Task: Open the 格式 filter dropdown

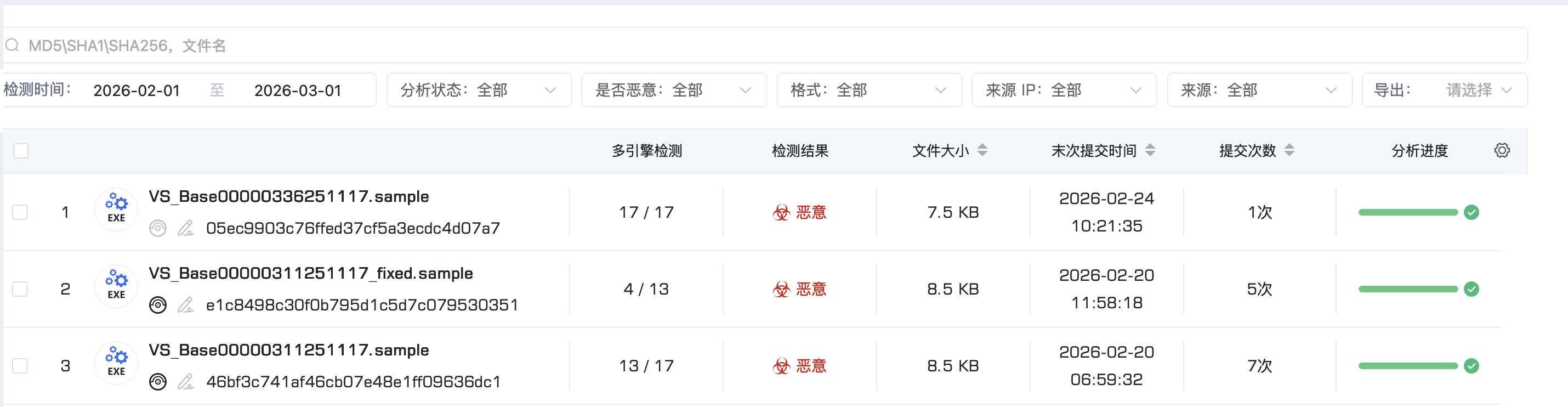Action: click(868, 90)
